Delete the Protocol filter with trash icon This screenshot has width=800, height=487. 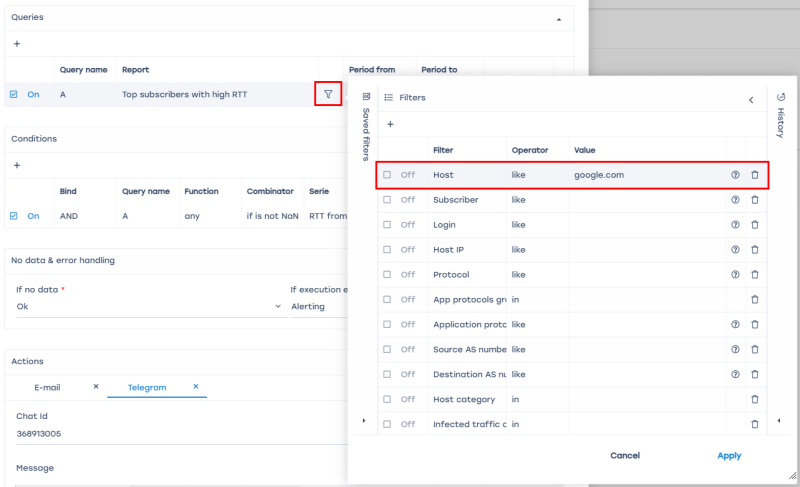point(755,275)
